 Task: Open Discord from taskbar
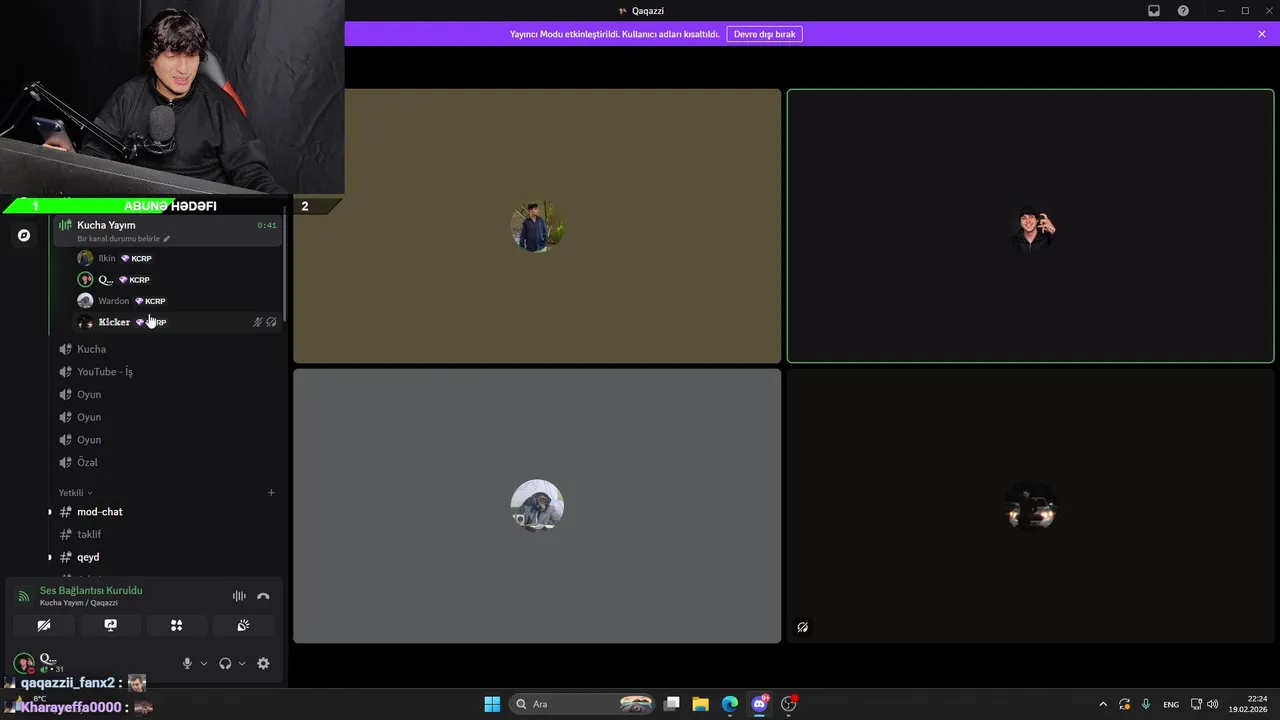click(x=759, y=704)
